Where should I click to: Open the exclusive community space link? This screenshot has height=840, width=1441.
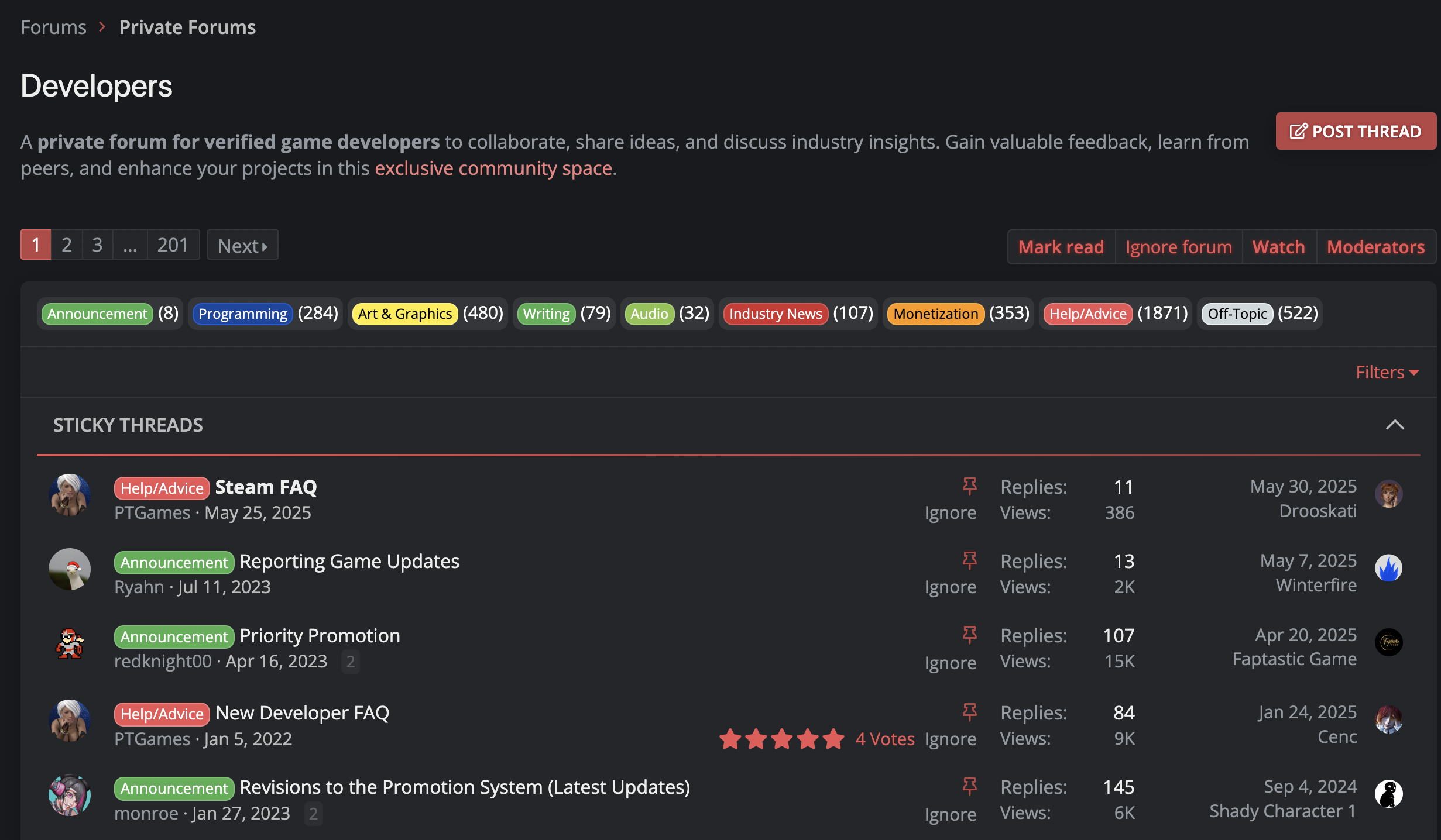click(493, 168)
